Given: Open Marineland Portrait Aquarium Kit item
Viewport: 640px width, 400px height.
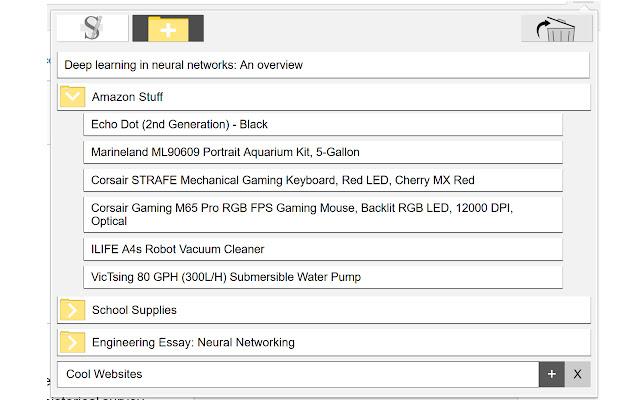Looking at the screenshot, I should pos(225,152).
